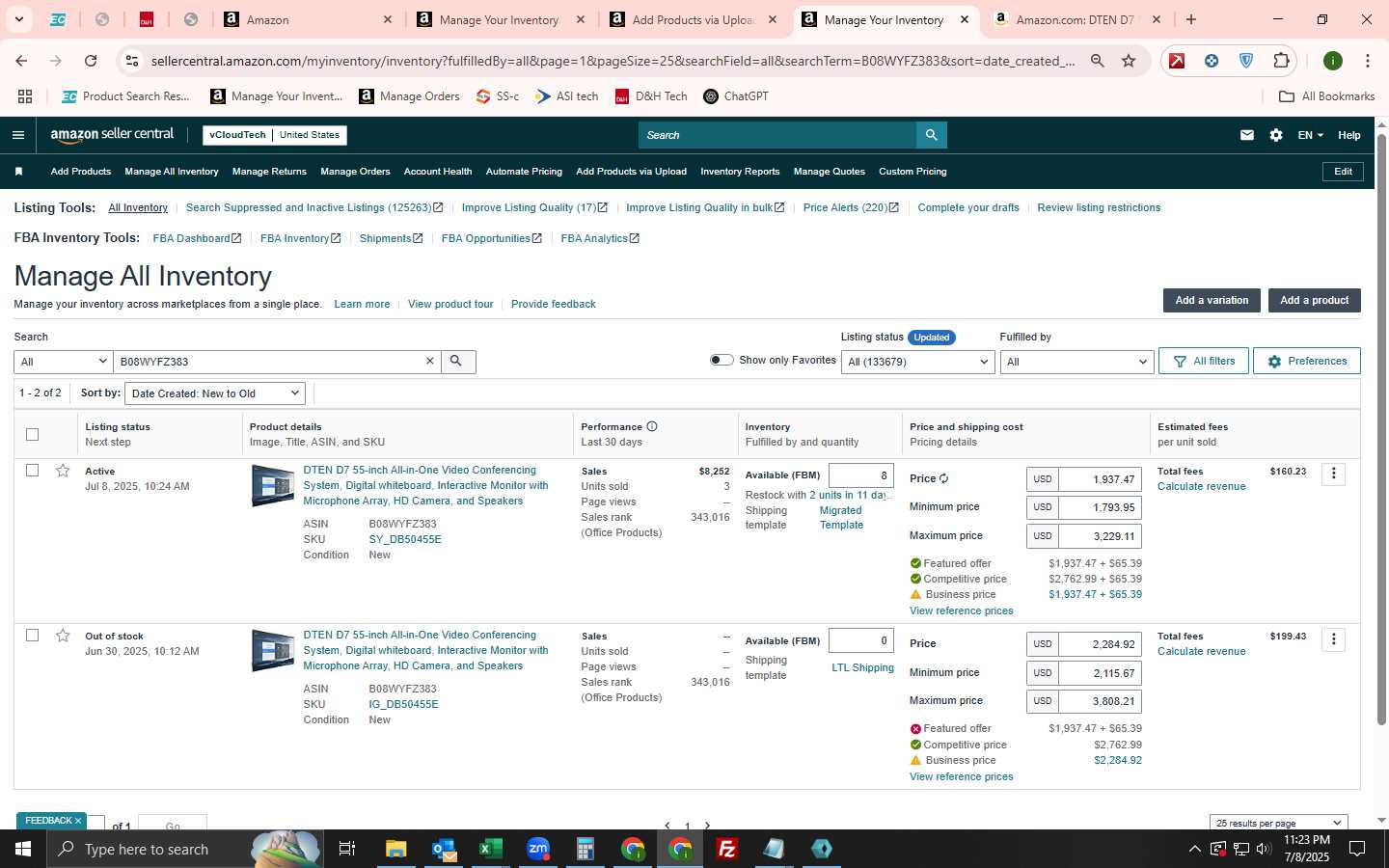1389x868 pixels.
Task: Click the price field showing 1,937.47
Action: tap(1100, 479)
